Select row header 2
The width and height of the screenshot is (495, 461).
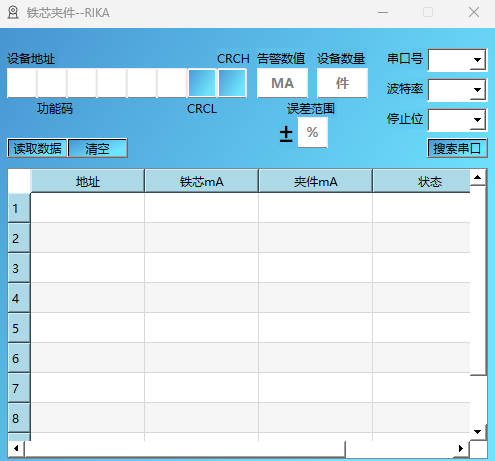19,238
